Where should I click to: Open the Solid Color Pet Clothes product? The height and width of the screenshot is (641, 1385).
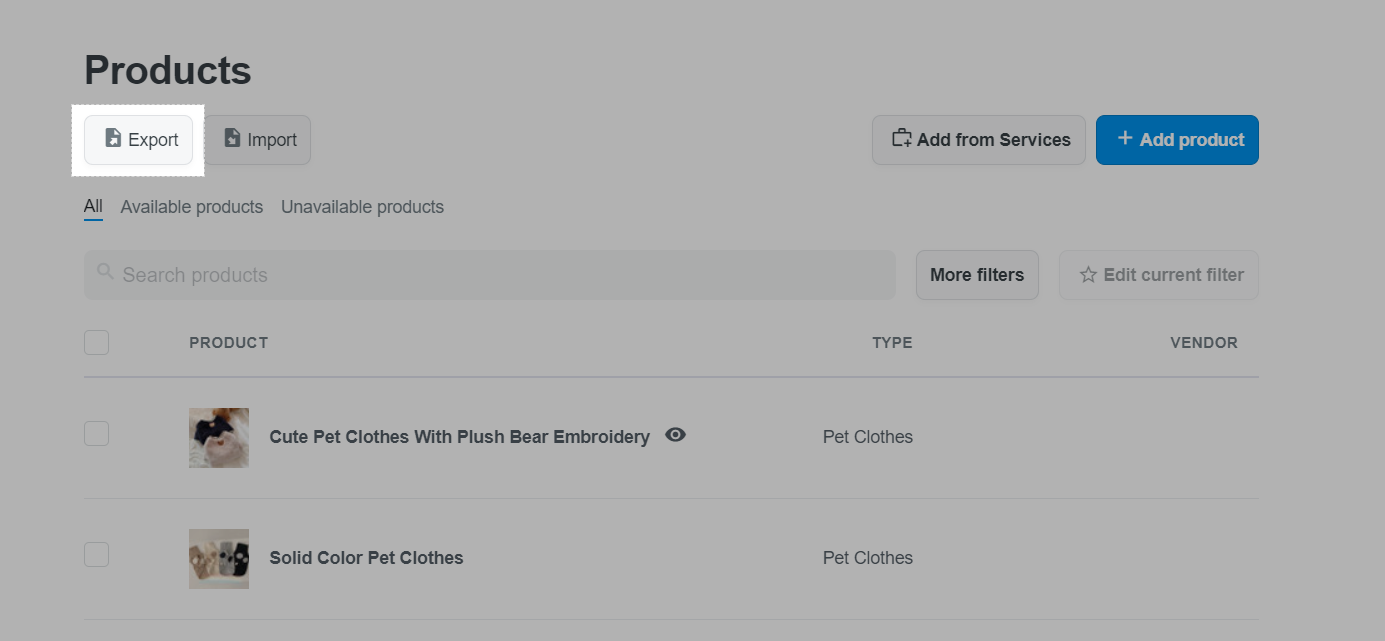click(x=367, y=558)
